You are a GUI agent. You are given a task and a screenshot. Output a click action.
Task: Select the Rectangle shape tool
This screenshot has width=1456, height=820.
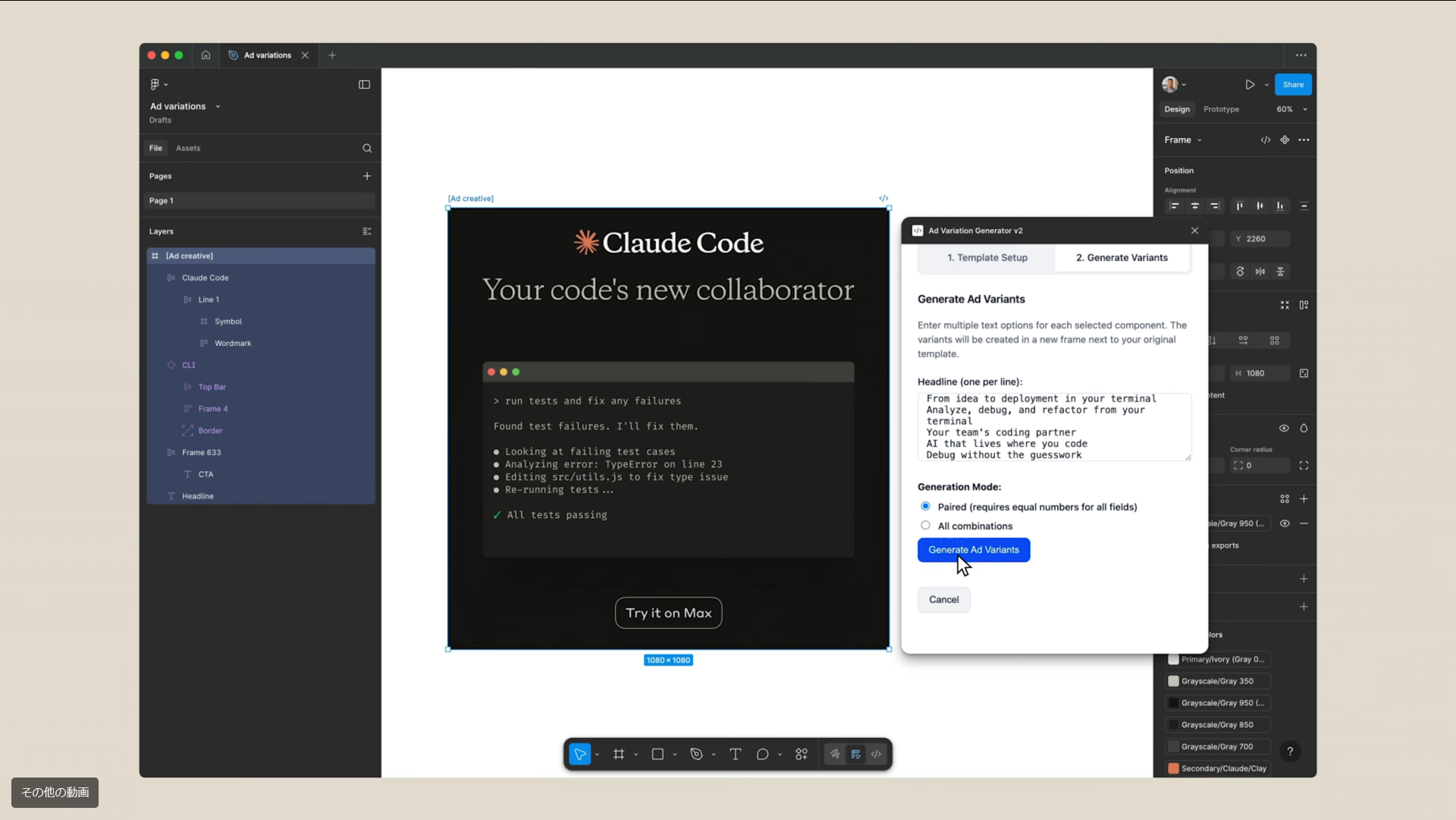pos(657,754)
